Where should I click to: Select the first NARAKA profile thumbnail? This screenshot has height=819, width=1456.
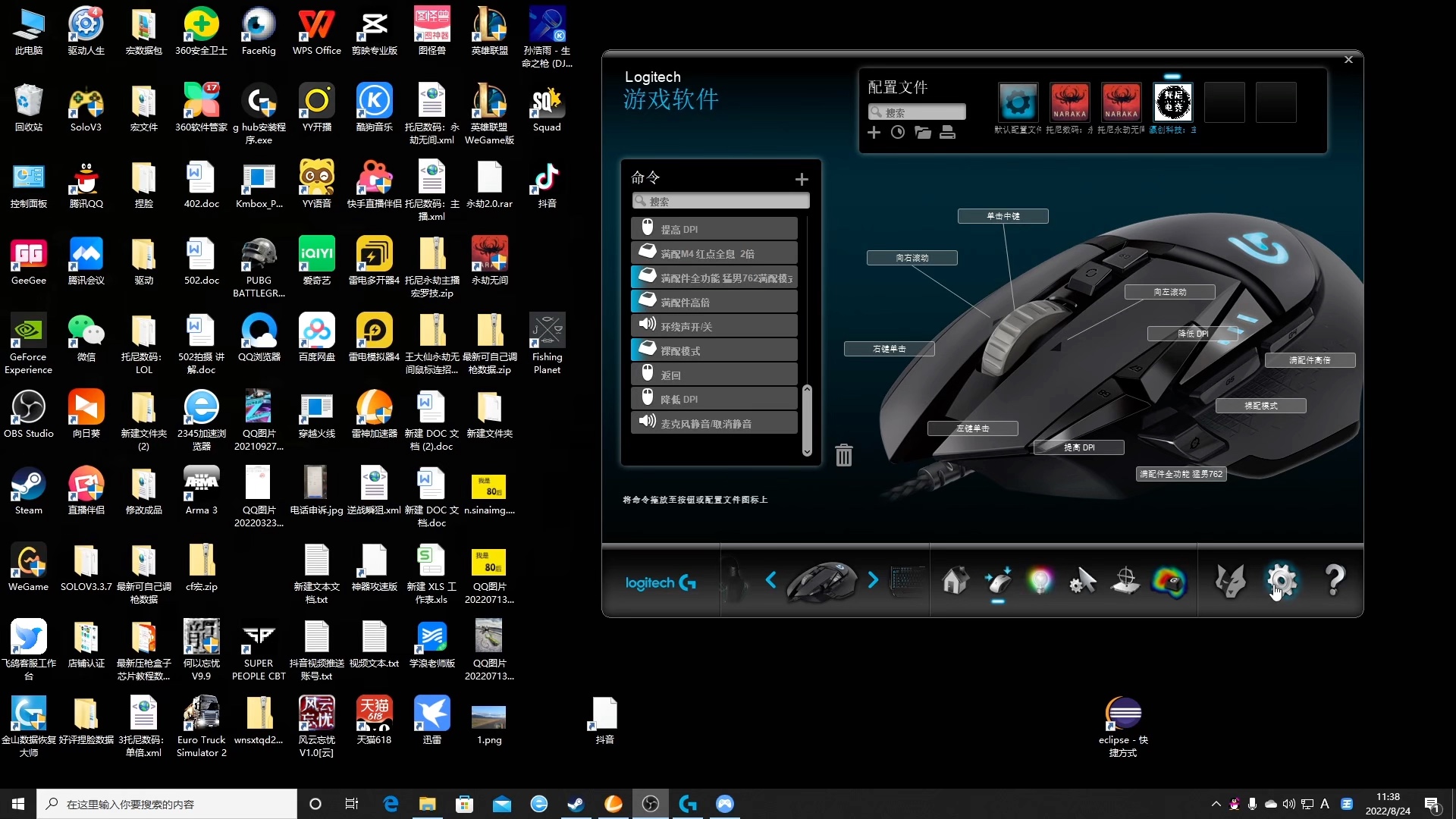click(x=1069, y=102)
